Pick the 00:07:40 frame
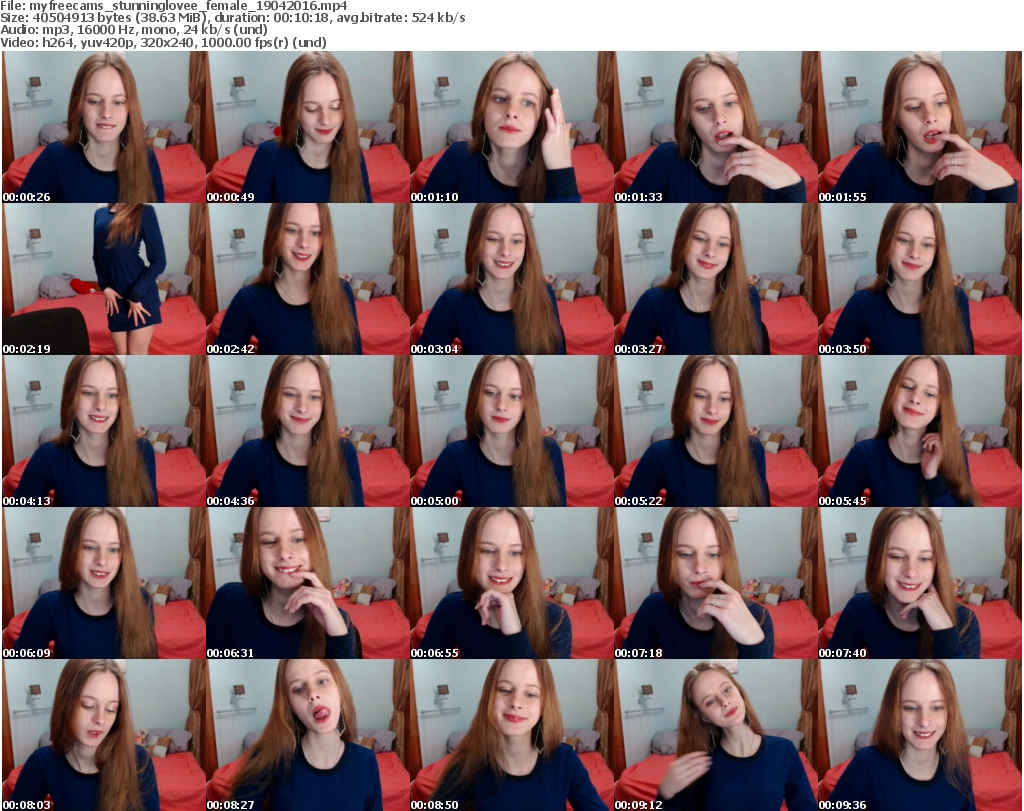Viewport: 1024px width, 811px height. [920, 584]
